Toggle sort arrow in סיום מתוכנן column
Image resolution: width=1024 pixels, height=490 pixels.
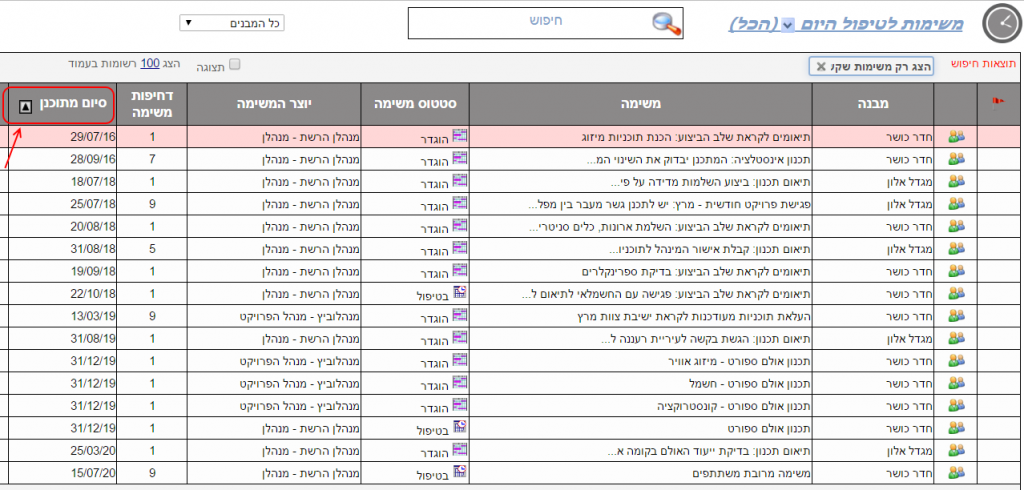26,104
